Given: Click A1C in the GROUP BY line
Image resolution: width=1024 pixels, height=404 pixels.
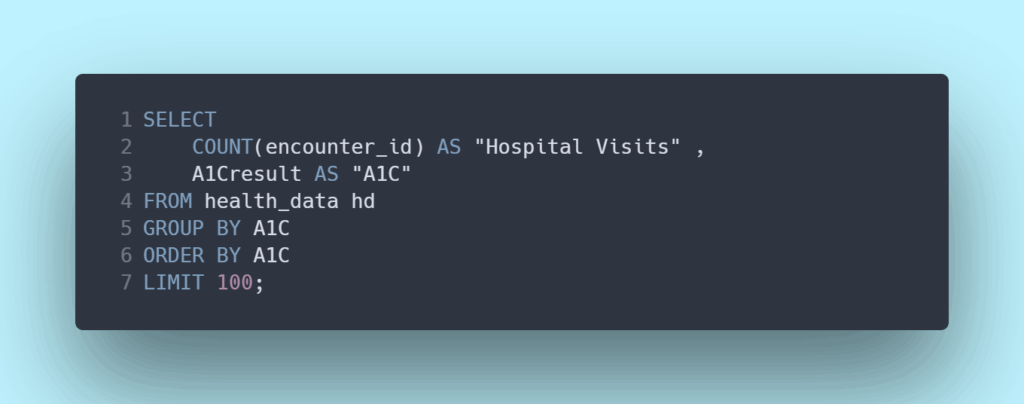Looking at the screenshot, I should click(271, 228).
